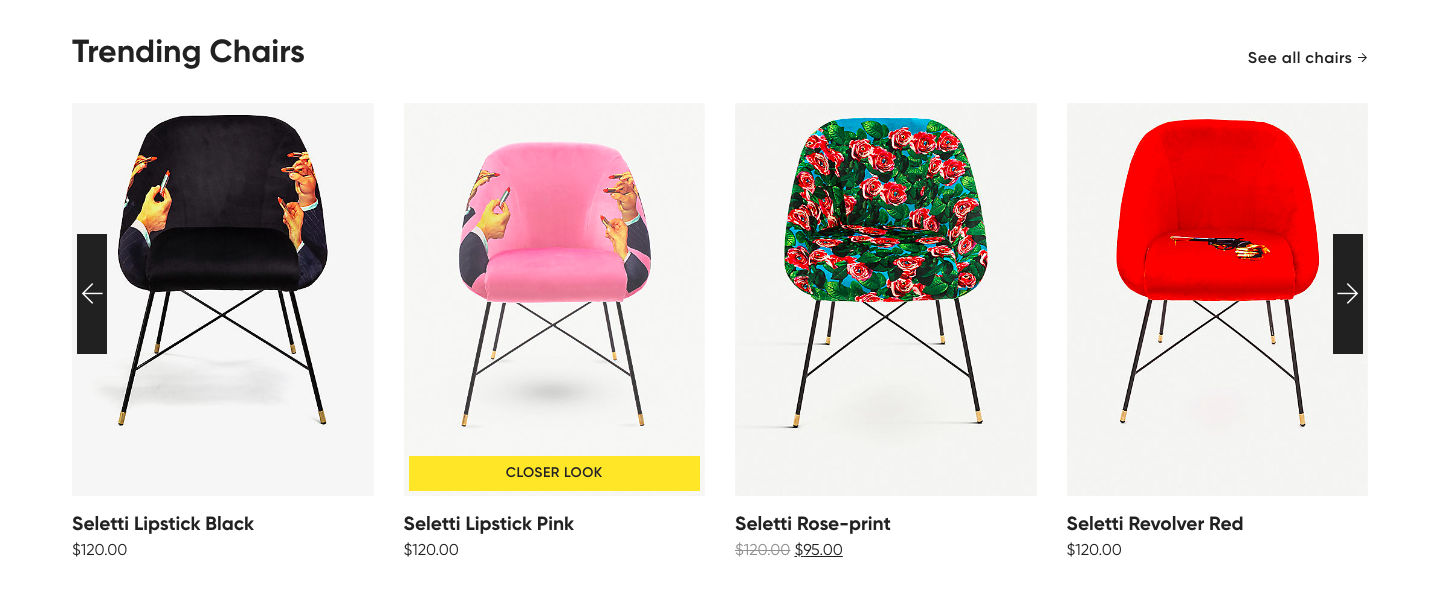Click the Trending Chairs heading
This screenshot has height=600, width=1440.
(188, 52)
